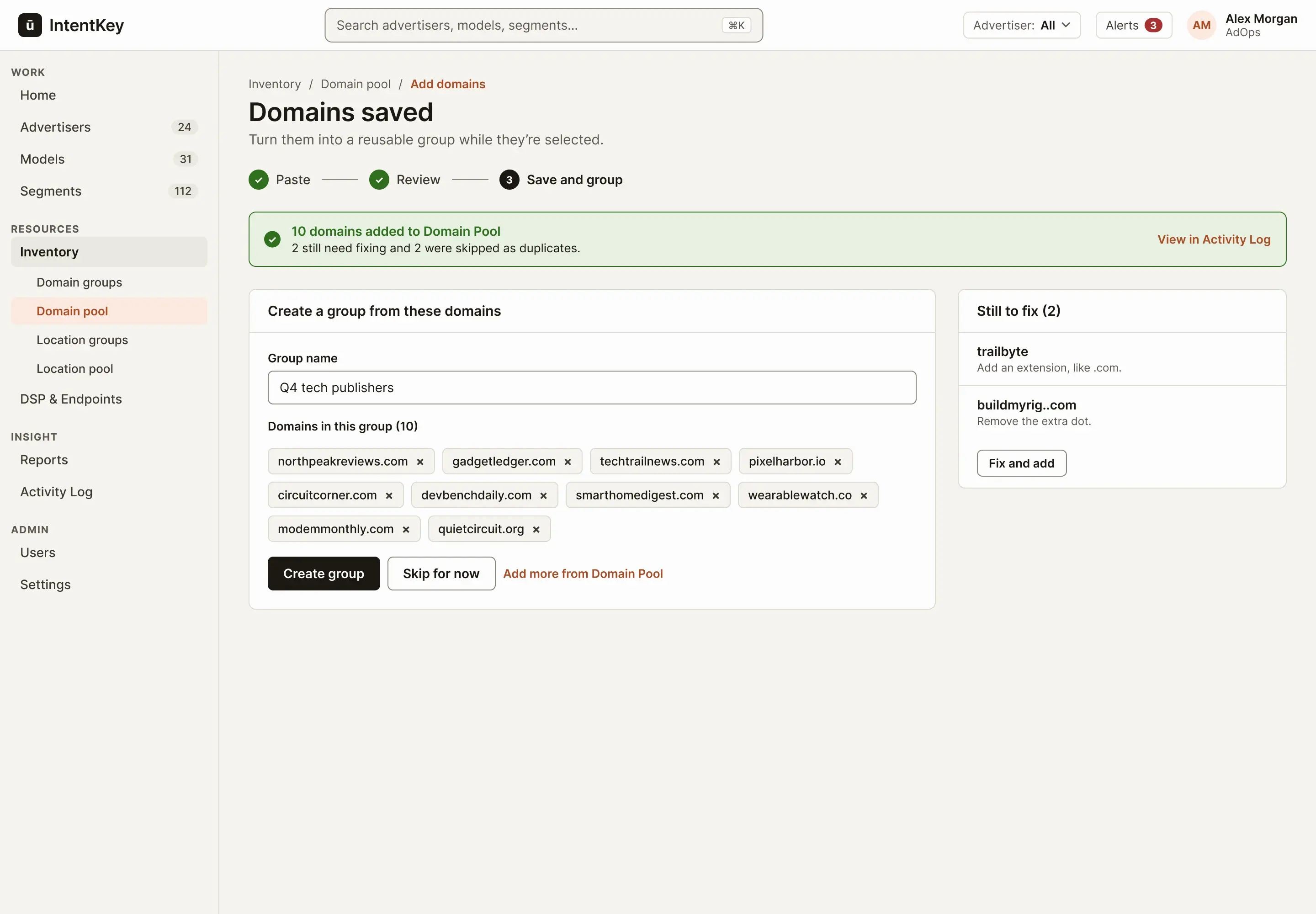Click the 31 badge next to Models
This screenshot has width=1316, height=914.
(186, 159)
